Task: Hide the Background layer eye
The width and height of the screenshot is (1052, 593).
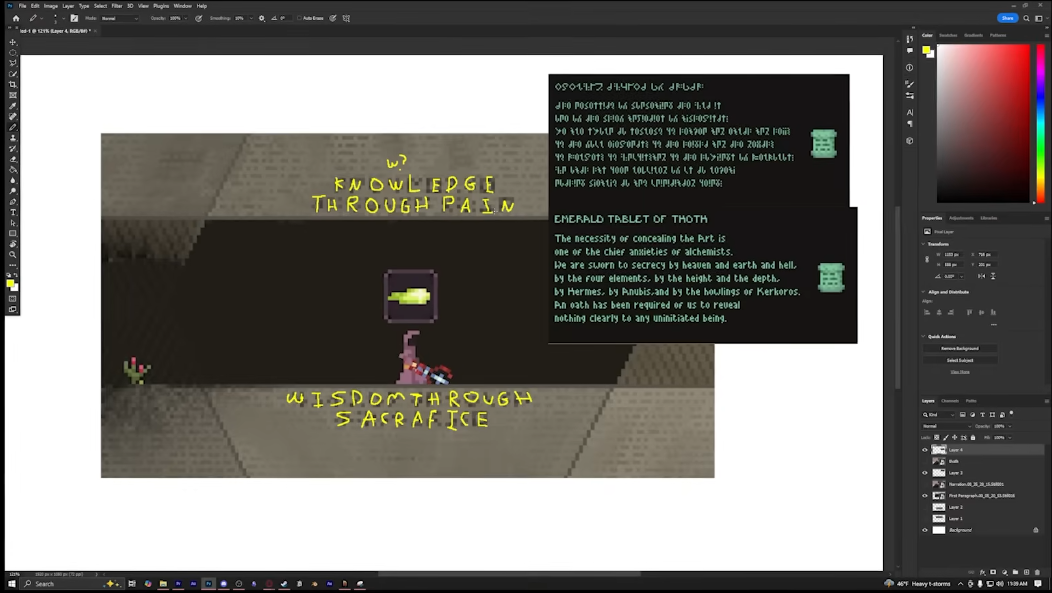Action: (x=925, y=530)
